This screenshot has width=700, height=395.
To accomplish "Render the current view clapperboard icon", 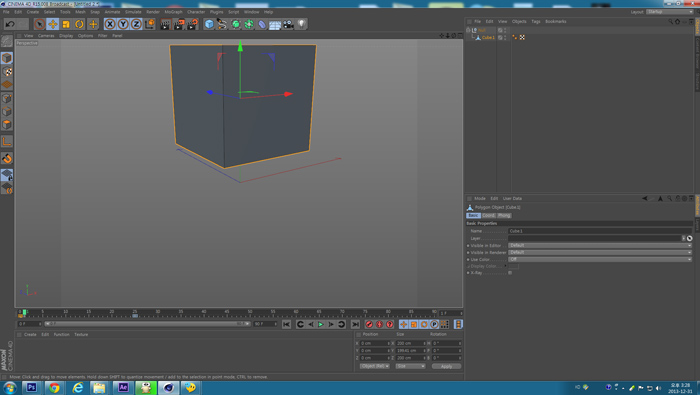I will [165, 24].
